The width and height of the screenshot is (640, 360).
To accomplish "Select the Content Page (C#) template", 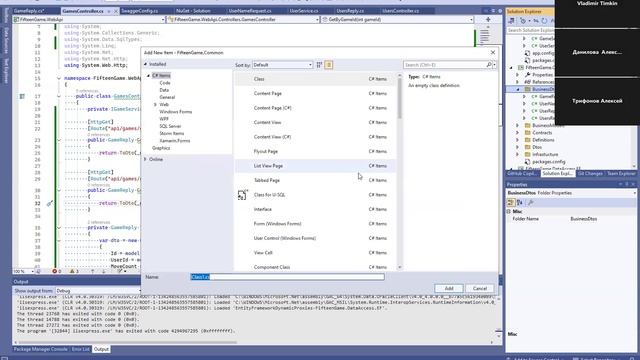I will click(x=315, y=108).
